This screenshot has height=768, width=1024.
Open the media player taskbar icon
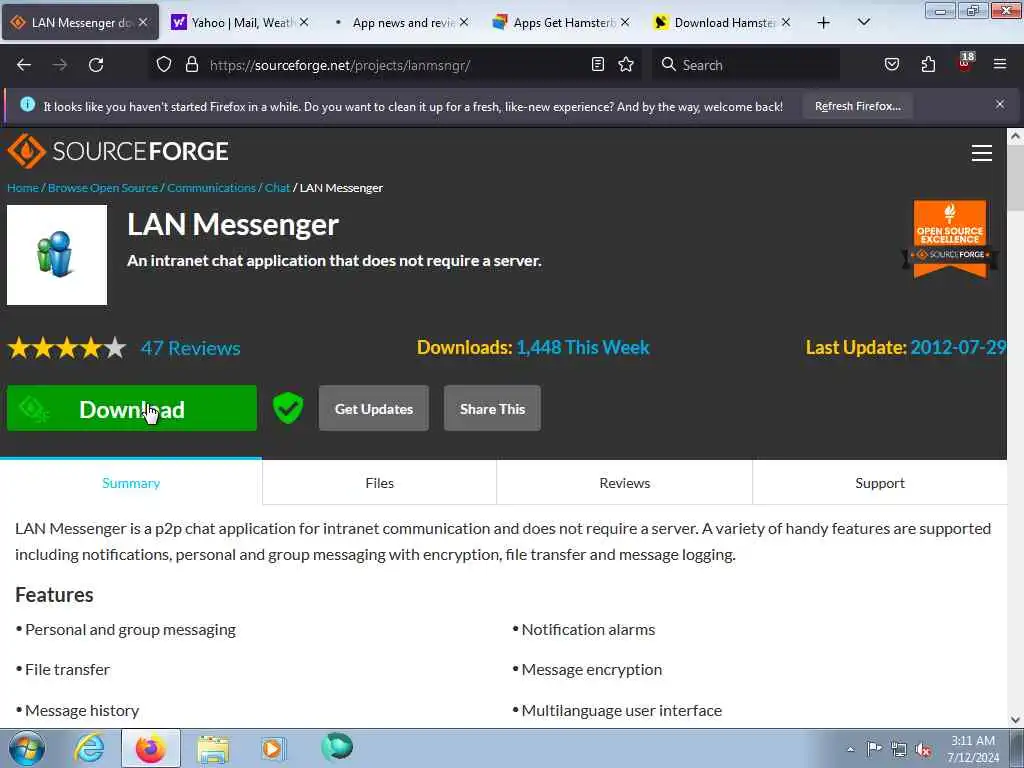(x=274, y=748)
